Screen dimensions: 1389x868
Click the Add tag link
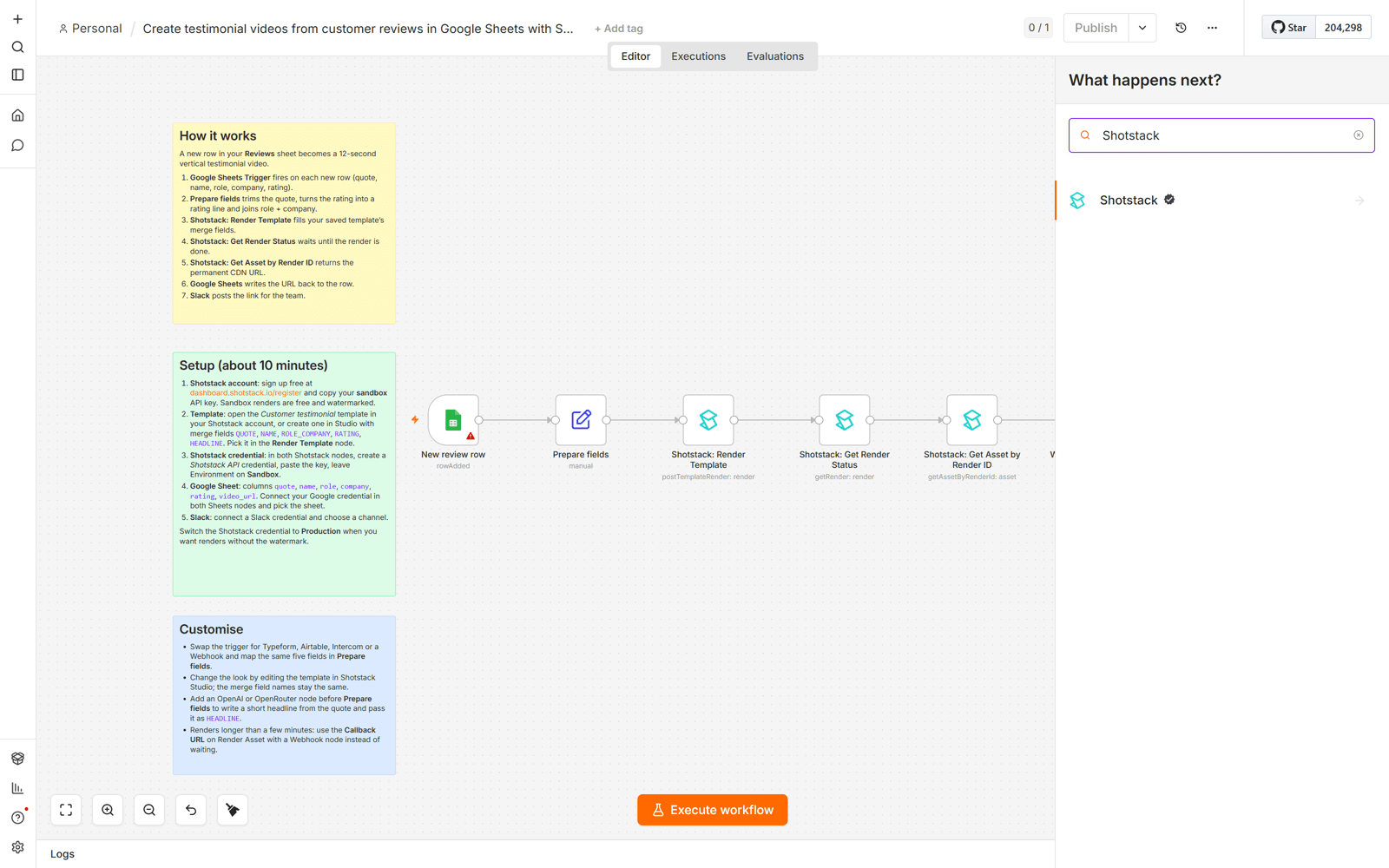click(619, 29)
